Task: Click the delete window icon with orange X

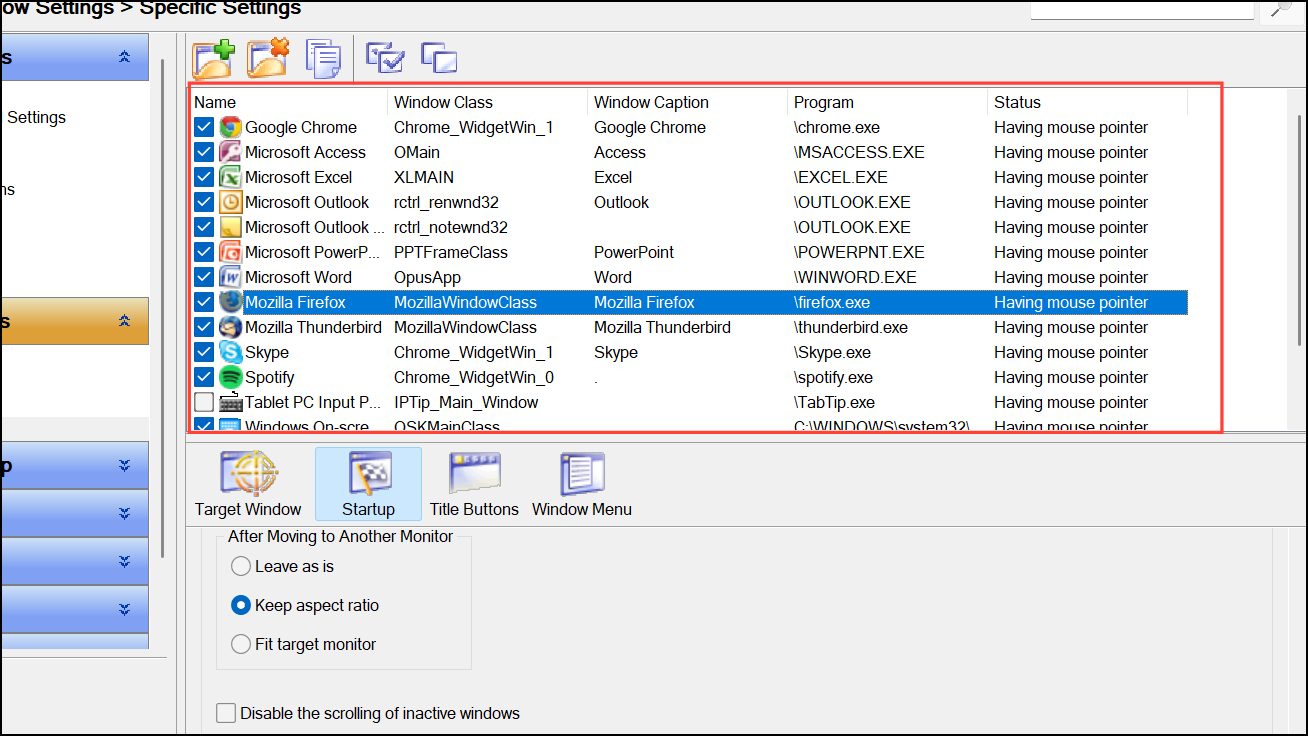Action: coord(268,59)
